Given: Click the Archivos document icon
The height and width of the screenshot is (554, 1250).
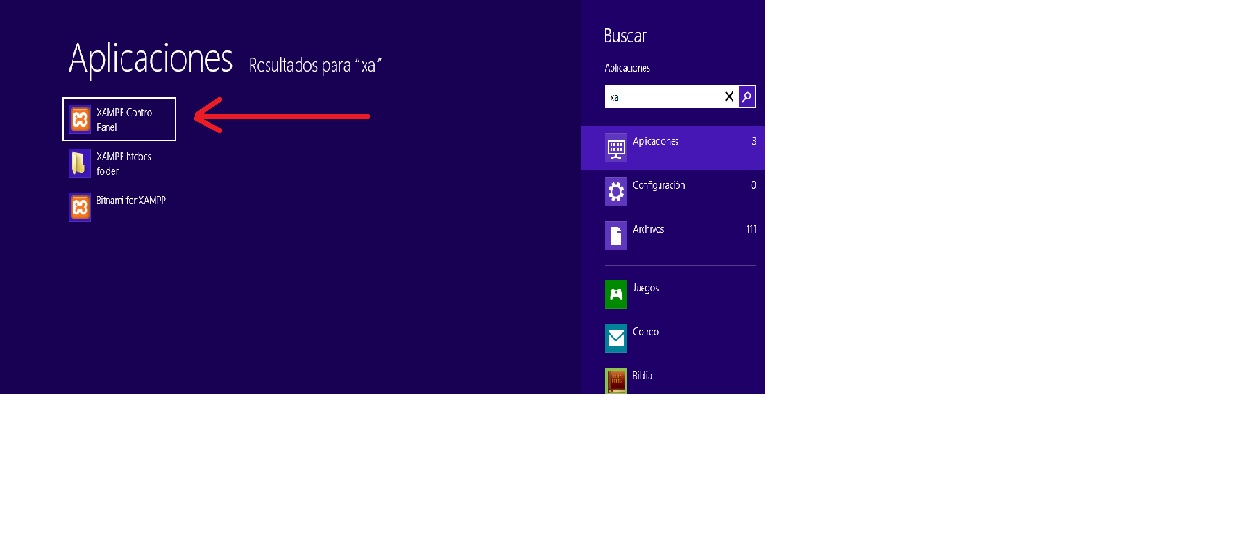Looking at the screenshot, I should [616, 235].
